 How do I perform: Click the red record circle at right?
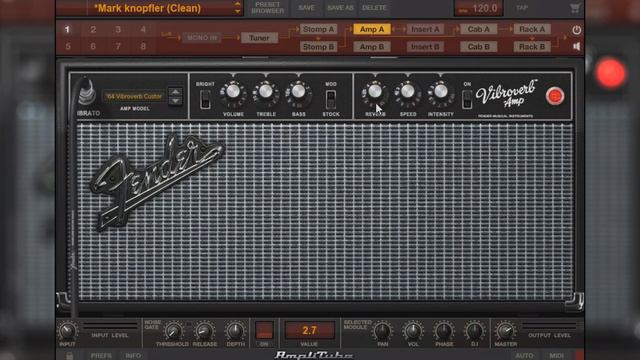point(610,73)
